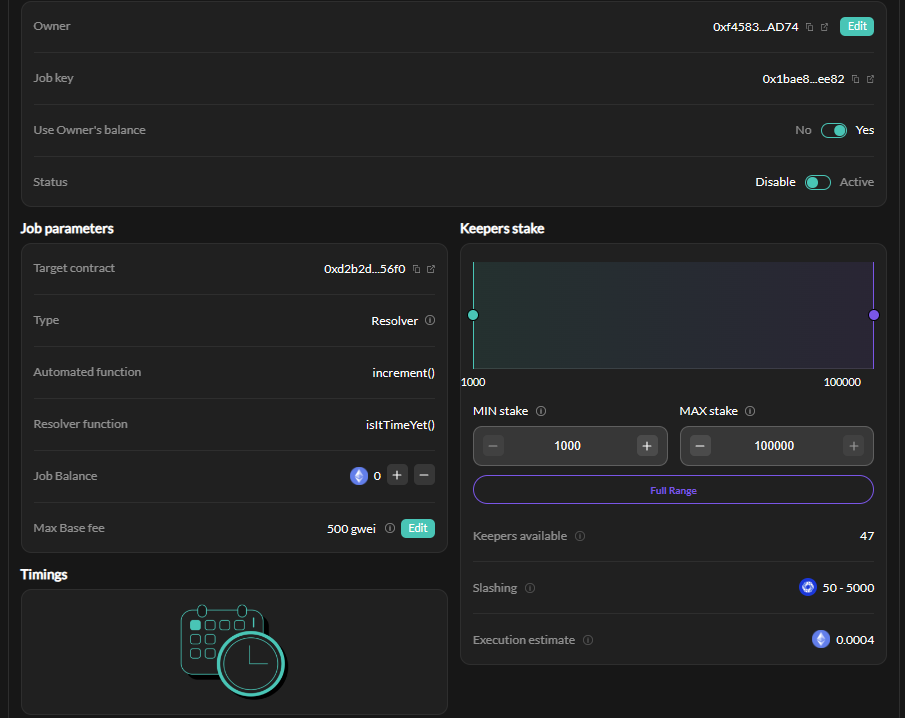The image size is (905, 718).
Task: Show info for Resolver type
Action: pos(430,321)
